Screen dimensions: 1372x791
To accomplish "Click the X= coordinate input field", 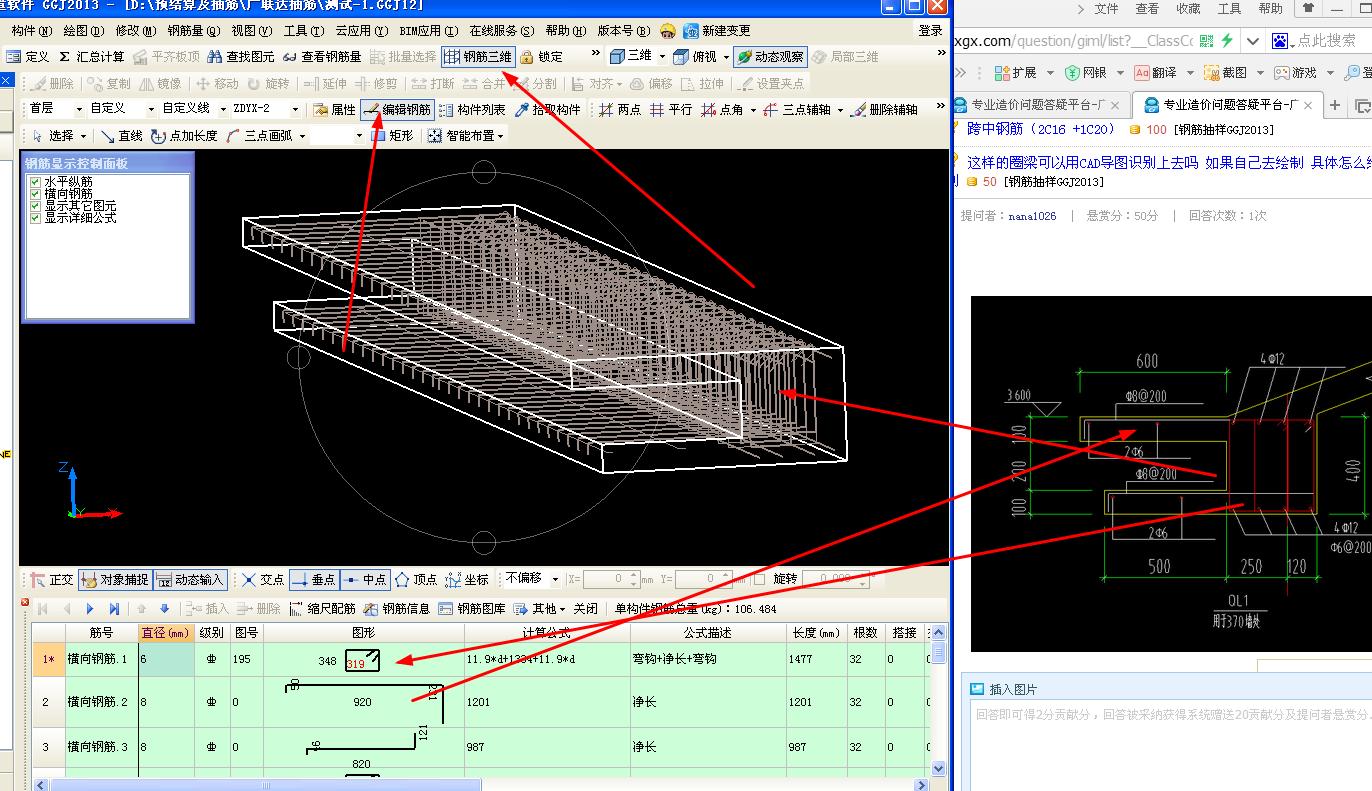I will (x=611, y=579).
